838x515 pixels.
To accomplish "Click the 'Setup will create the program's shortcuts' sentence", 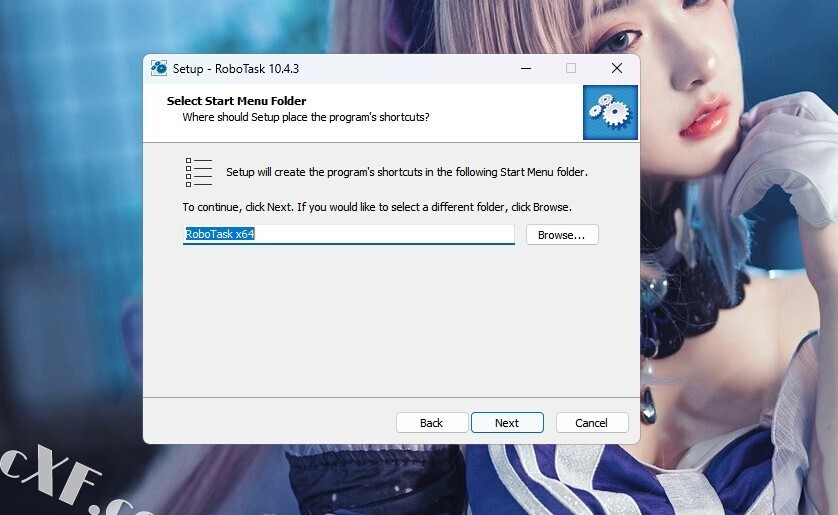I will click(407, 172).
